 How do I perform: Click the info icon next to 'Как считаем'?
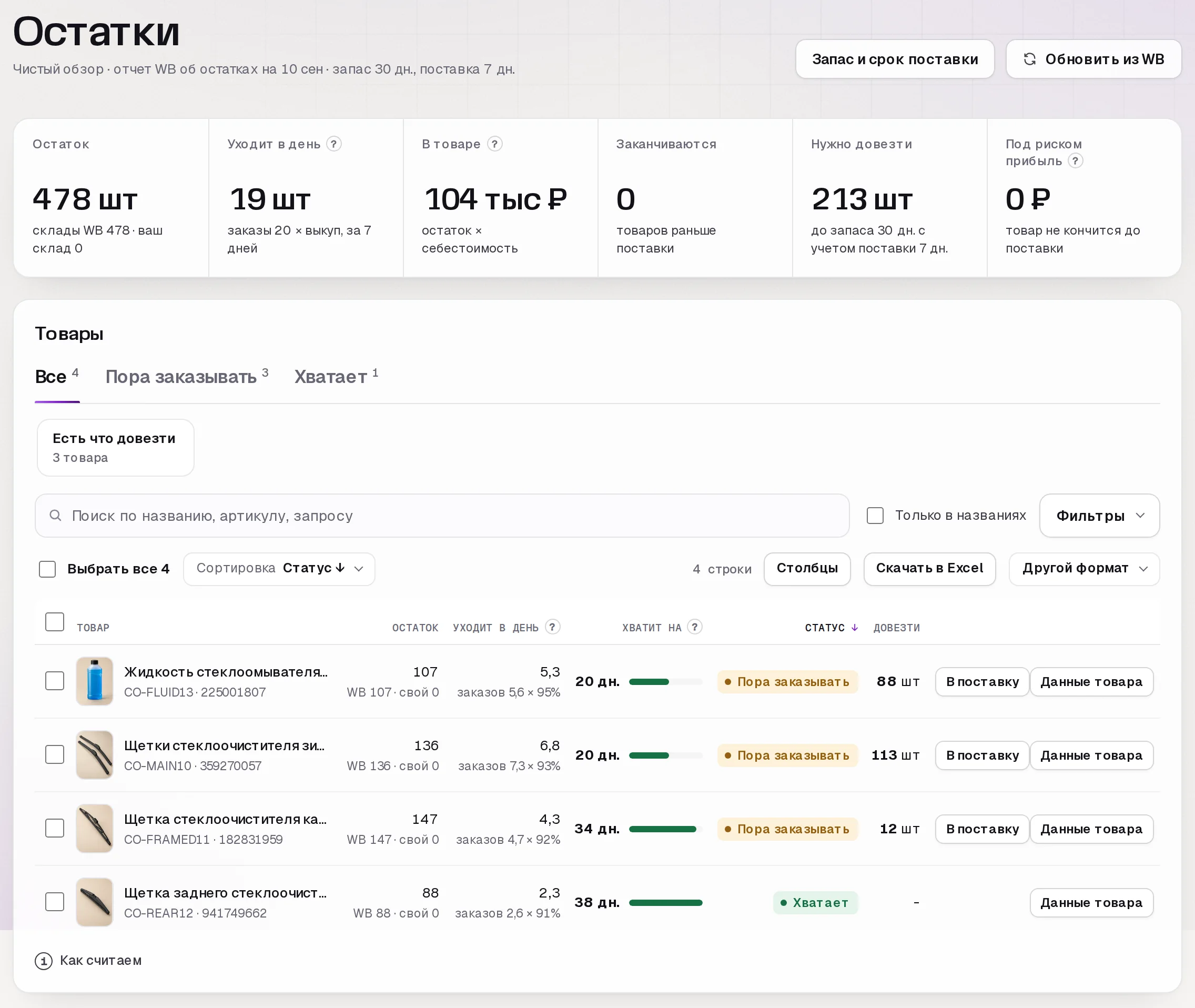(44, 961)
